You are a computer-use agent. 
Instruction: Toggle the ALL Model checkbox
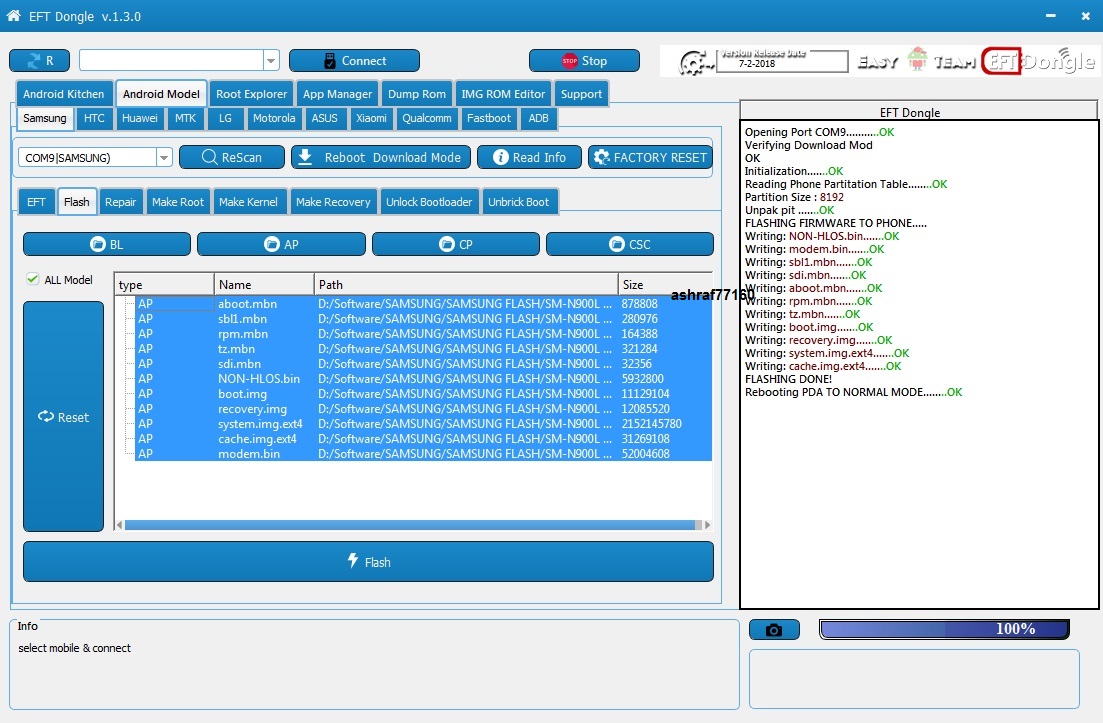tap(32, 279)
